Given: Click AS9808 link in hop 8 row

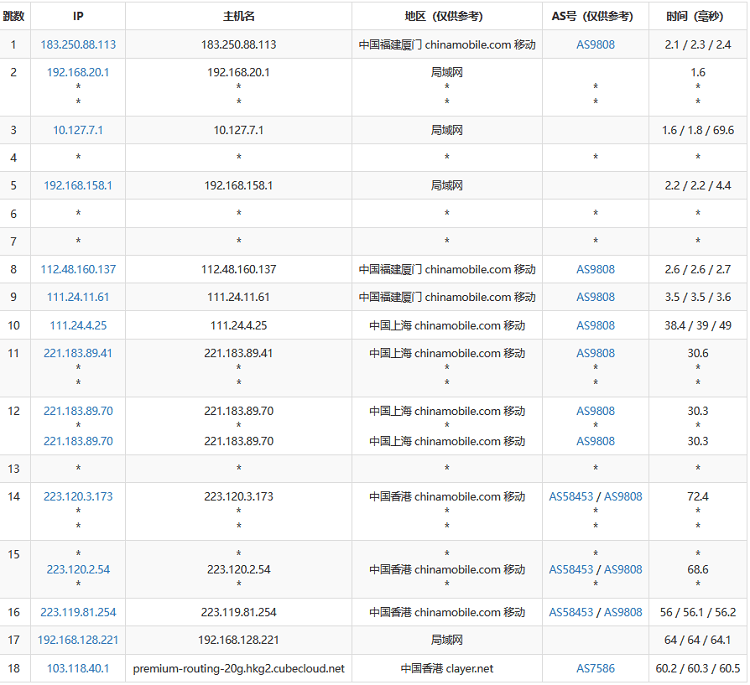Looking at the screenshot, I should (596, 269).
